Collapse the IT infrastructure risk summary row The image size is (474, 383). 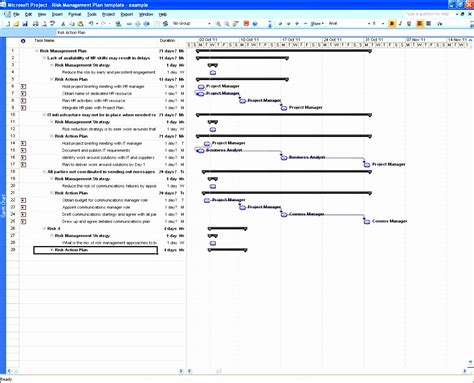click(44, 115)
